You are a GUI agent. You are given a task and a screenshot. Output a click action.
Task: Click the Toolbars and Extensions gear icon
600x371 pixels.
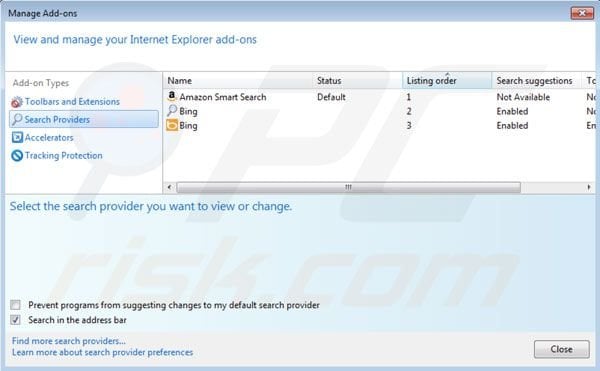pos(17,102)
